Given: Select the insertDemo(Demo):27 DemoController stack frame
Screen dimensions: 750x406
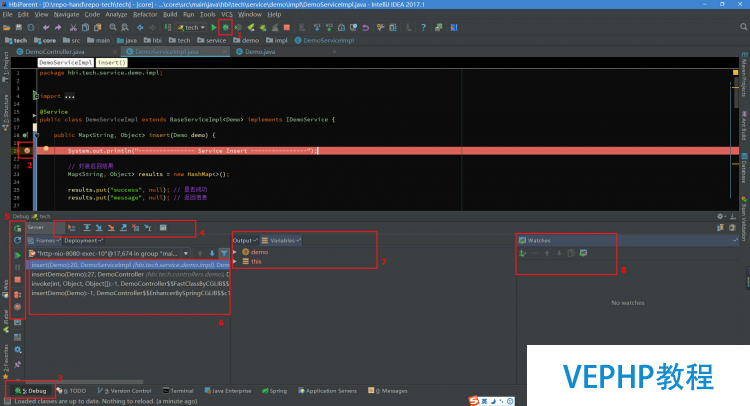Looking at the screenshot, I should click(x=130, y=274).
